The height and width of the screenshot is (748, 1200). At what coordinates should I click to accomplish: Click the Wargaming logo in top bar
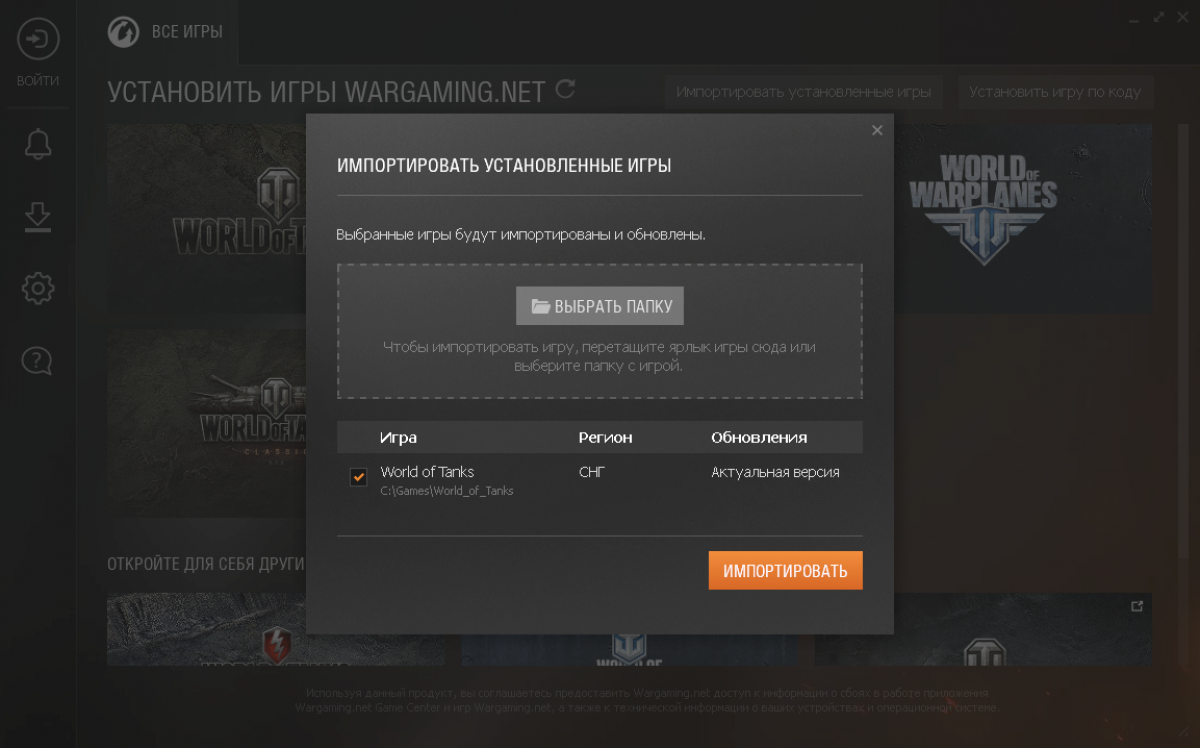coord(123,32)
